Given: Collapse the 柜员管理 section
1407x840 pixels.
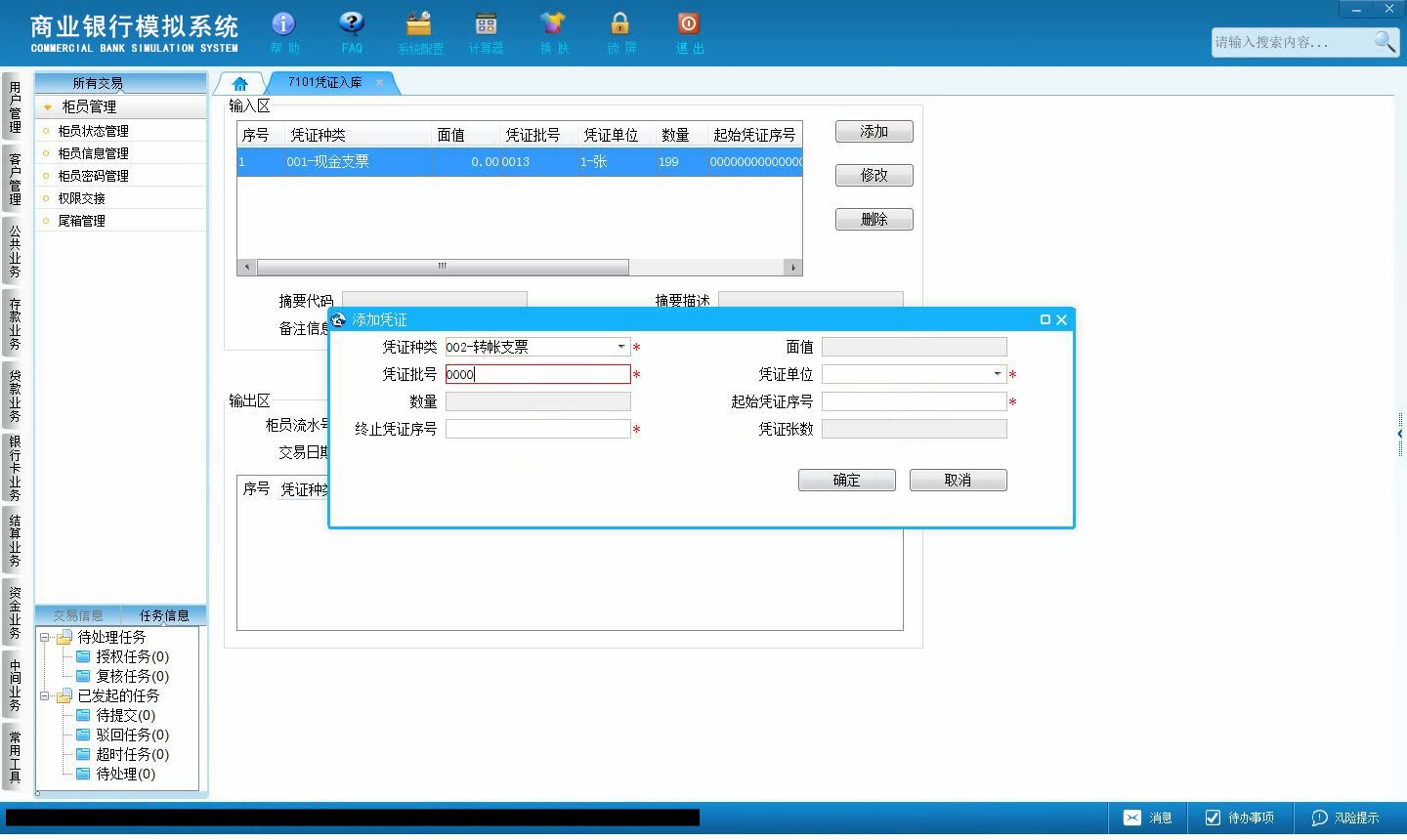Looking at the screenshot, I should pos(48,106).
